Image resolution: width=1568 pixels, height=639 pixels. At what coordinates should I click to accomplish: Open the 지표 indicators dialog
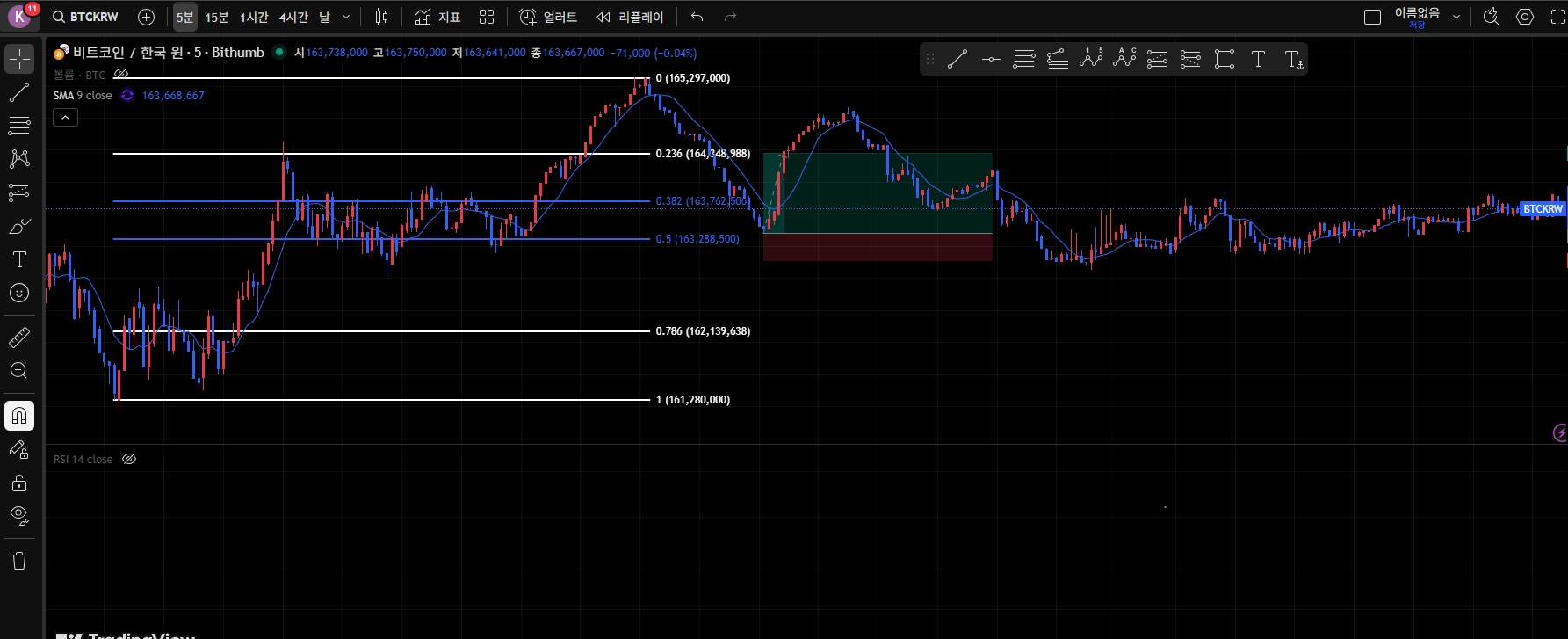(437, 17)
